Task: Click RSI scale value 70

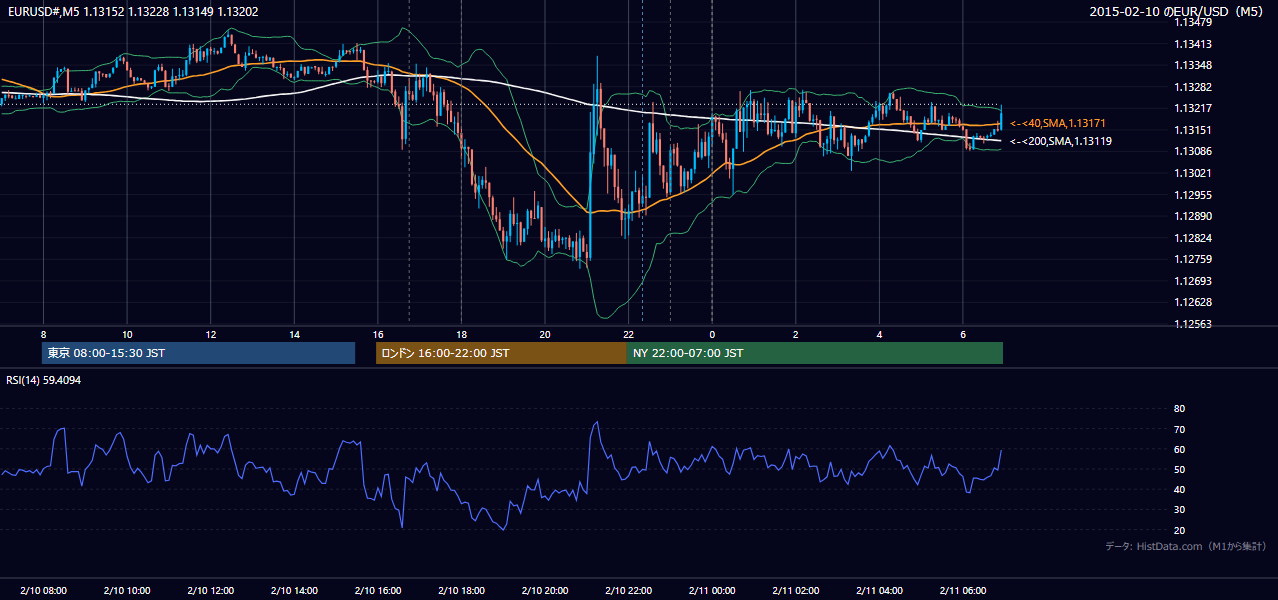Action: pos(1179,429)
